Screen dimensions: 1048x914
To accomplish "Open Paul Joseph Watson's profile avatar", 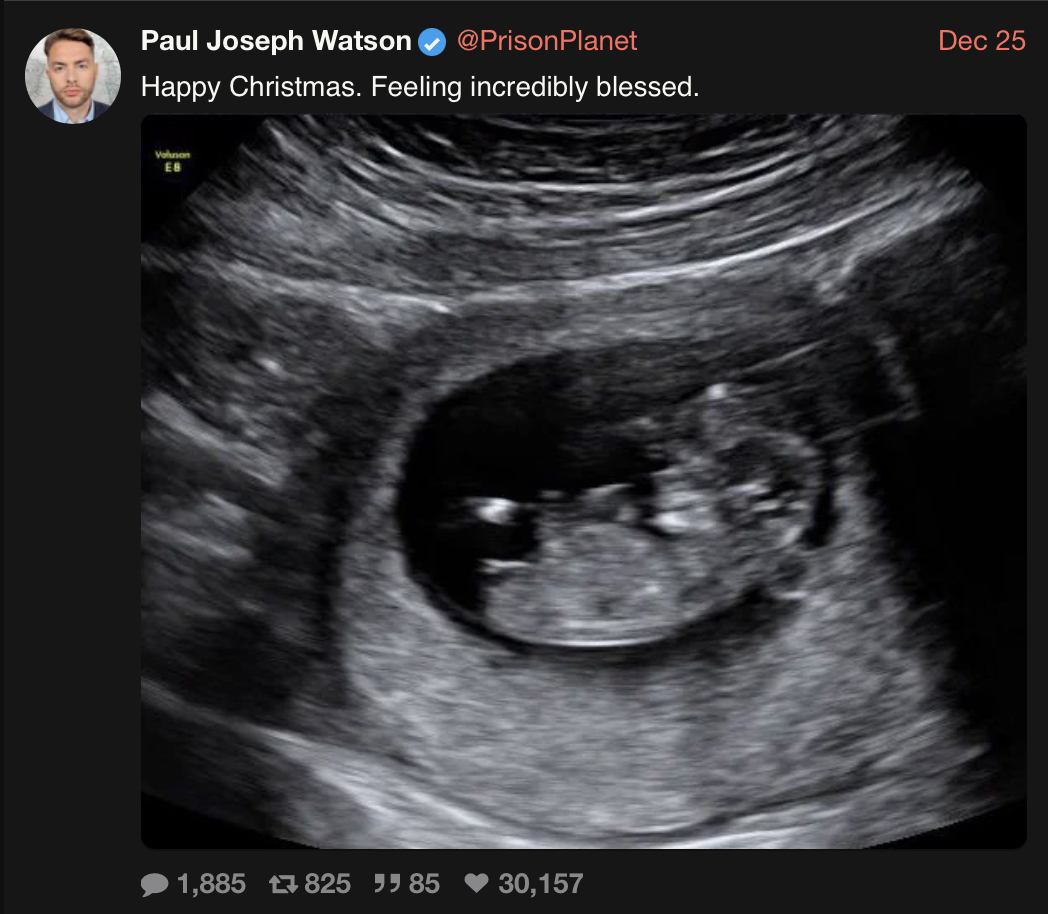I will coord(73,75).
